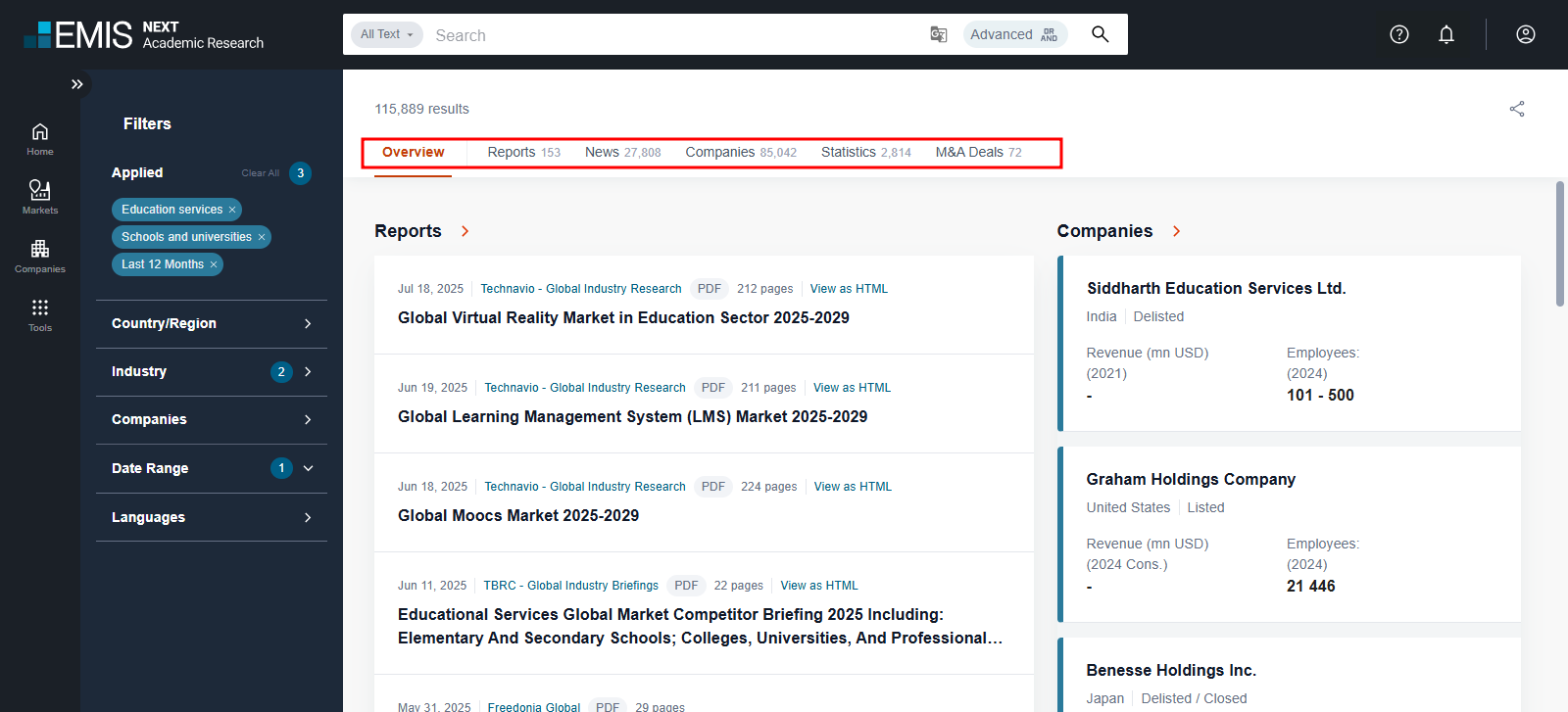1568x712 pixels.
Task: Open View as HTML for Moocs report
Action: click(853, 487)
